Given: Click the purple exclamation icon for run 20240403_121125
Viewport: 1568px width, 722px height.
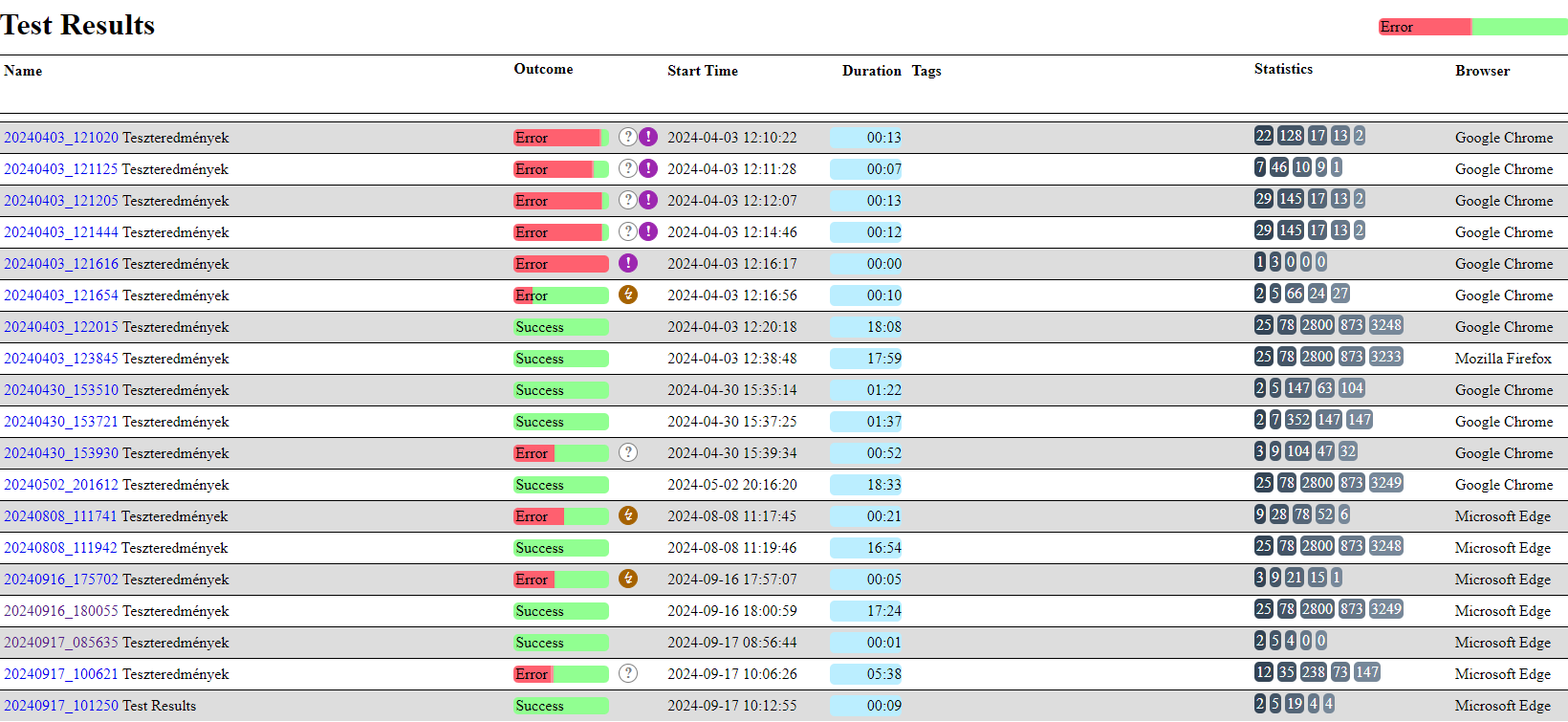Looking at the screenshot, I should point(648,168).
